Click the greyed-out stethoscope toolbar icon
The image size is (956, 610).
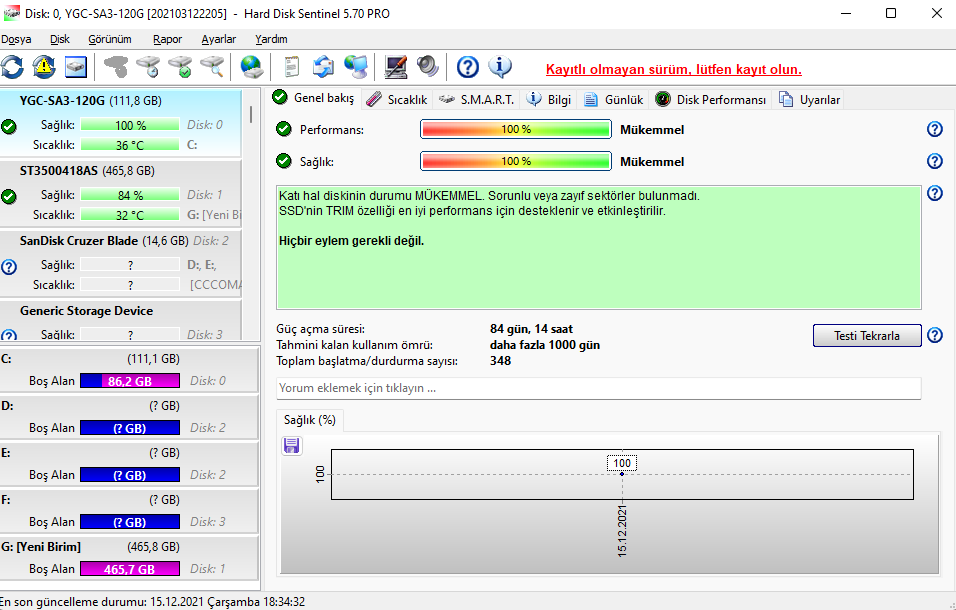(116, 66)
